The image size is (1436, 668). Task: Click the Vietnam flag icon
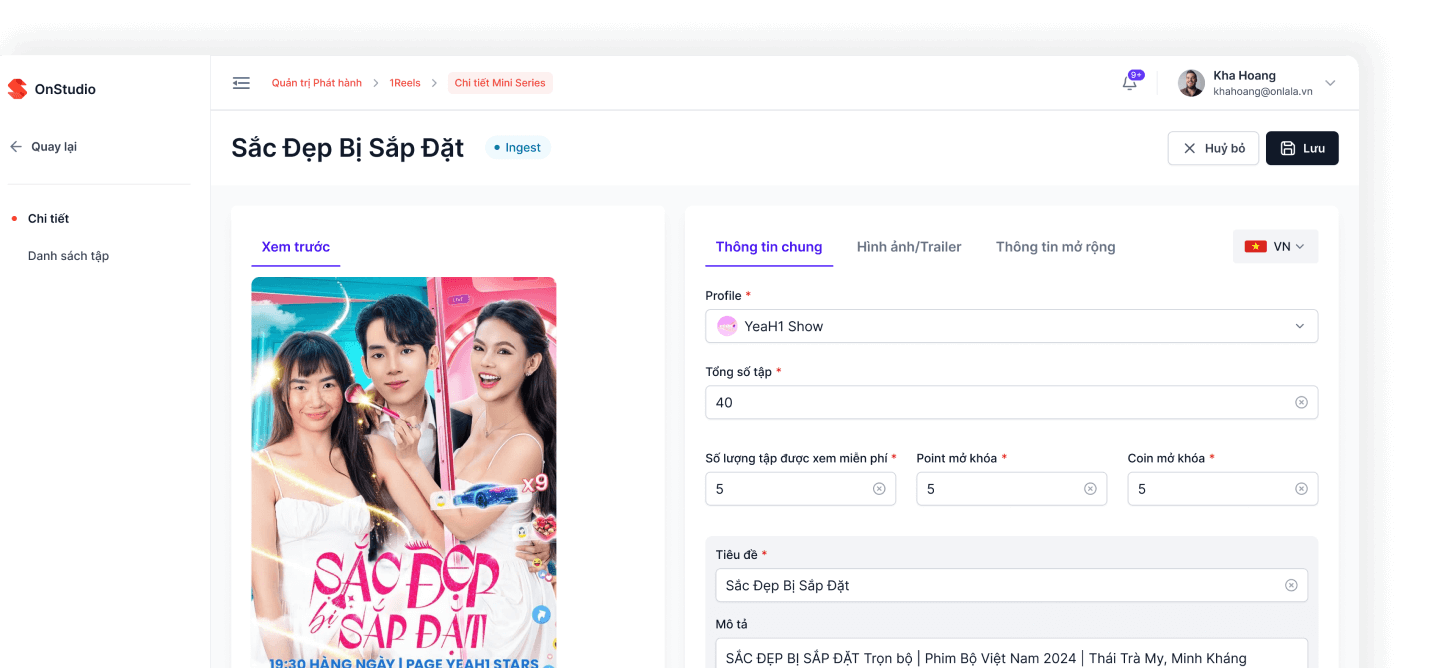pyautogui.click(x=1255, y=247)
